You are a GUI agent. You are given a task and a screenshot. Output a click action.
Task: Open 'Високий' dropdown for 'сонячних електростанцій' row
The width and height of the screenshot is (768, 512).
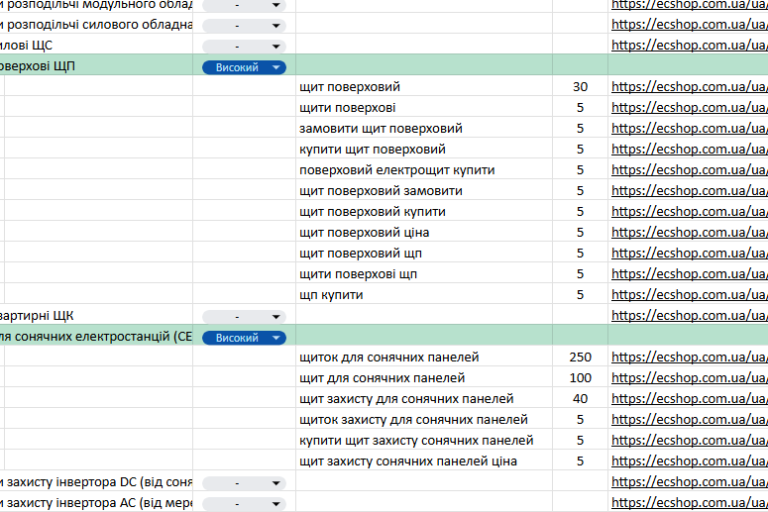[244, 338]
